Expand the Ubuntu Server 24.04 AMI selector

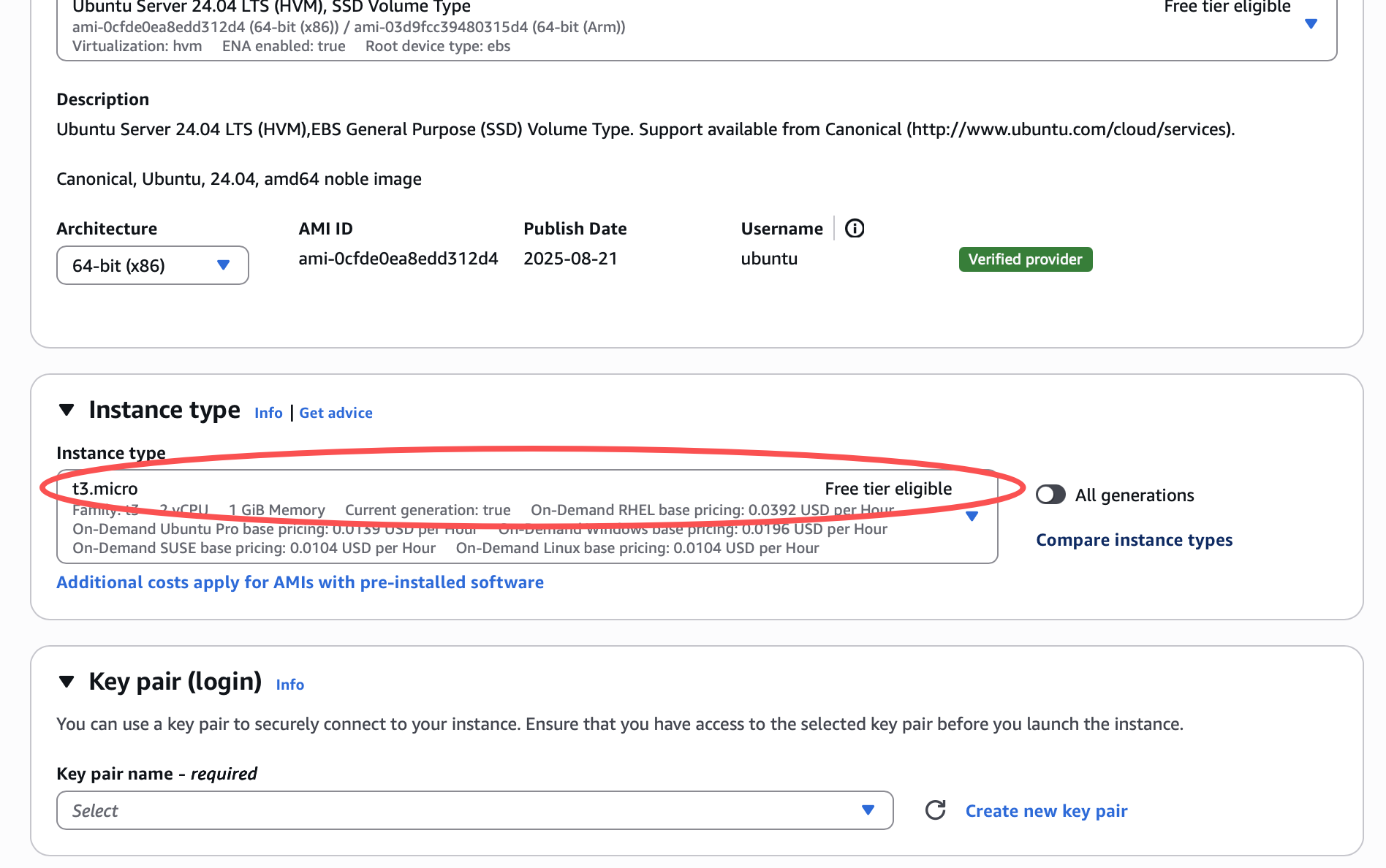point(1311,24)
